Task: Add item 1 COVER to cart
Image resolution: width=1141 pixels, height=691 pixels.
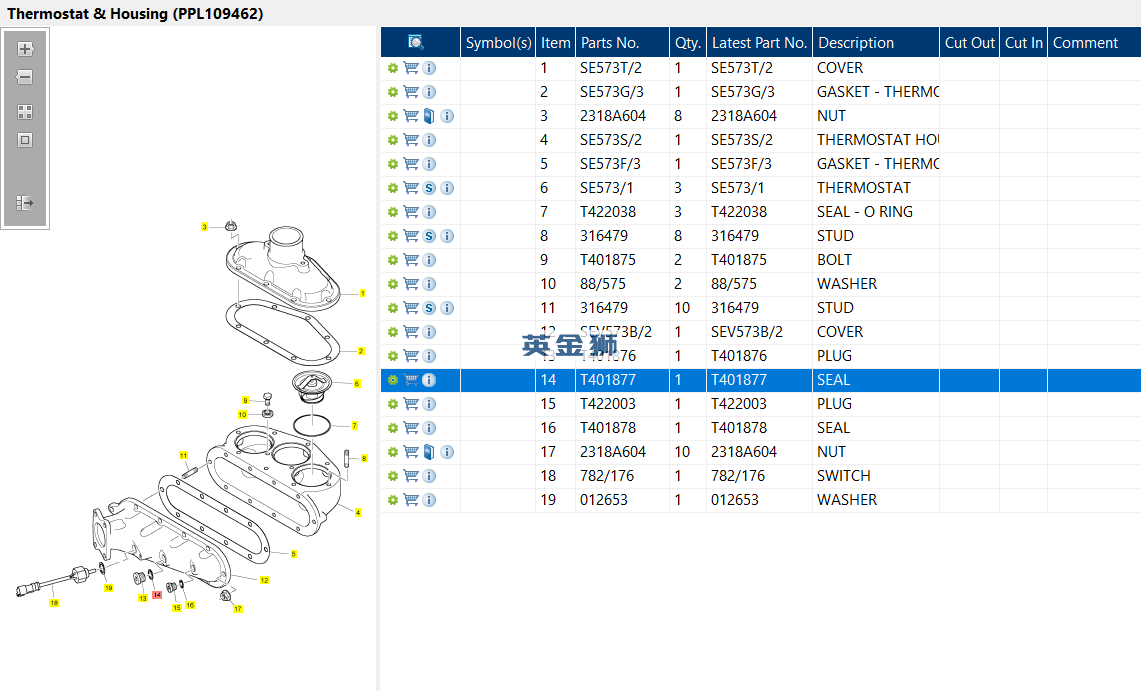Action: pos(411,68)
